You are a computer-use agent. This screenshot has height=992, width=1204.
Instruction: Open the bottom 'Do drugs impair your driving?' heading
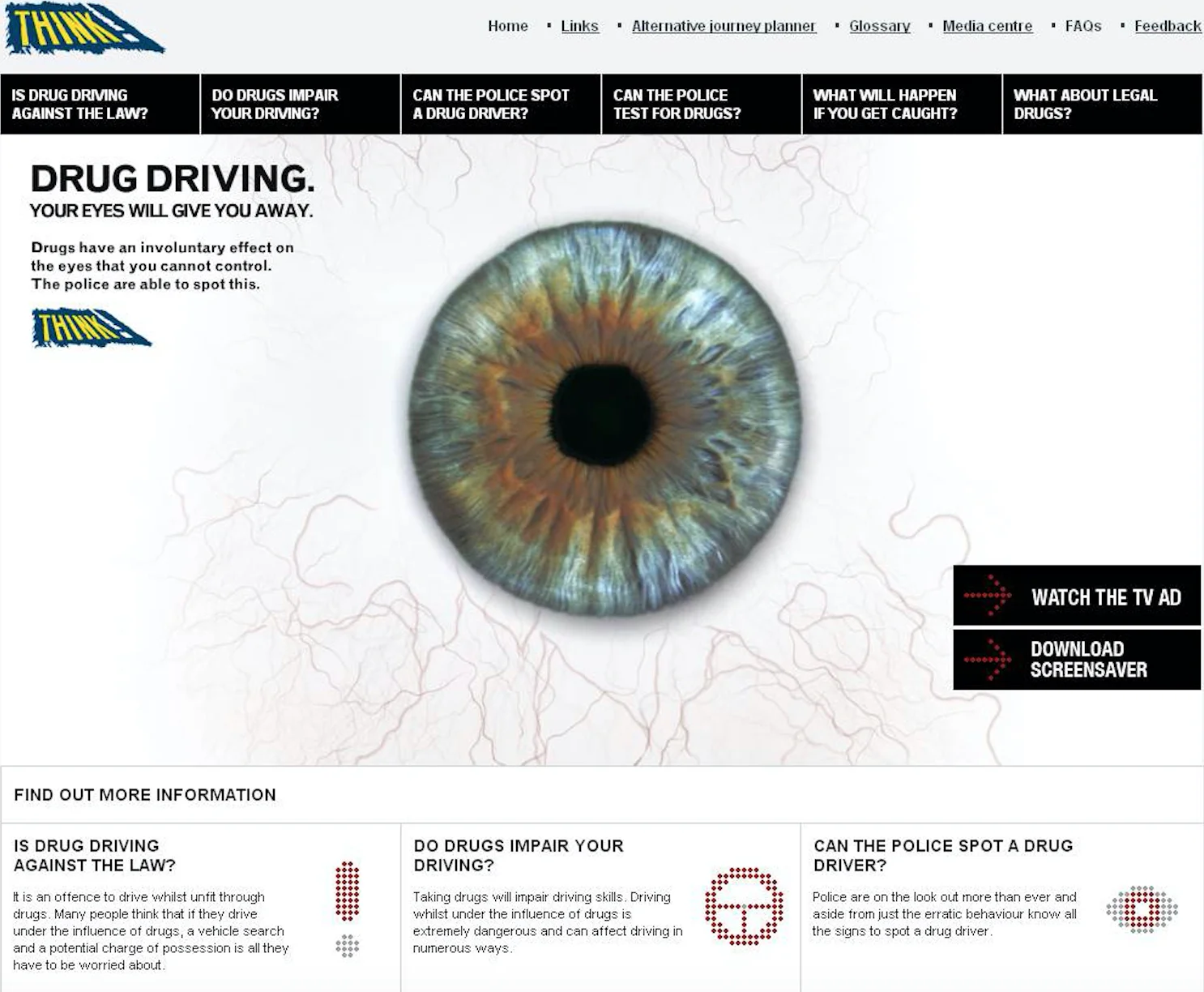pyautogui.click(x=519, y=855)
